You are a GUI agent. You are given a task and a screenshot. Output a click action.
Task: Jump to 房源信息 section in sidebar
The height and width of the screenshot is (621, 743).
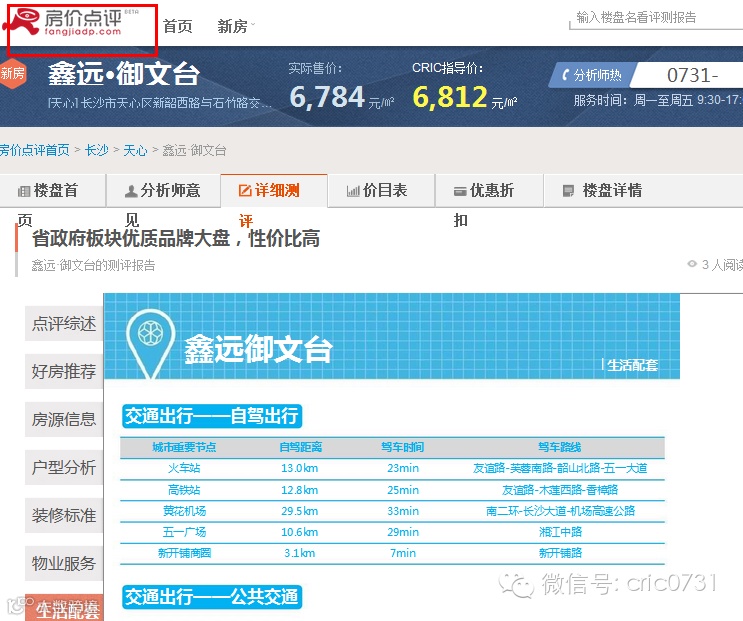(64, 419)
